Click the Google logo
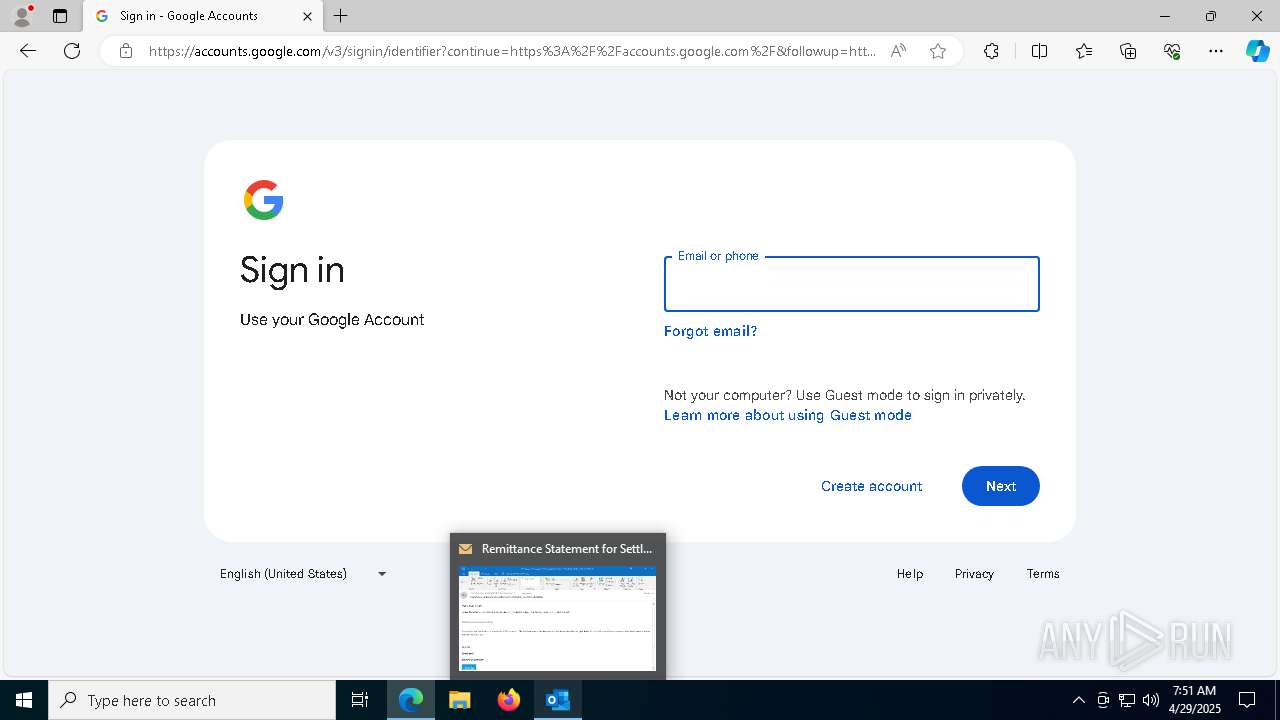This screenshot has width=1280, height=720. coord(264,200)
